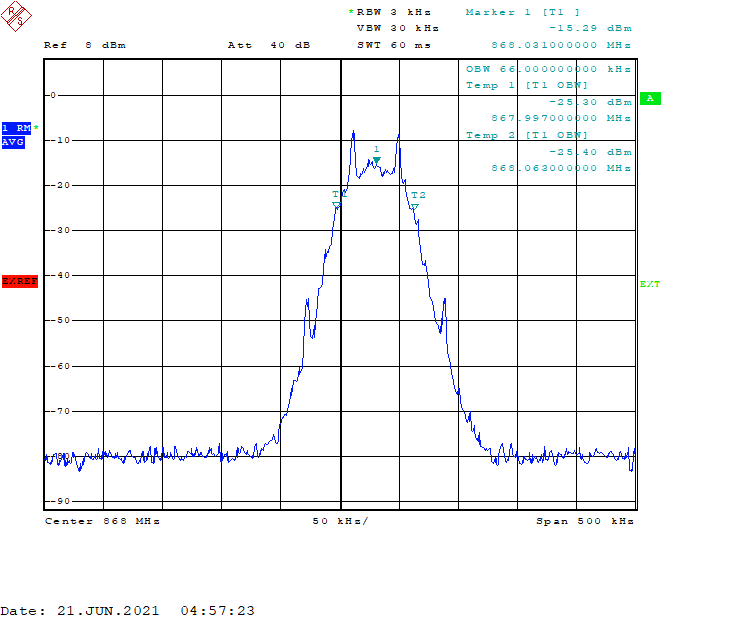Click the 50 kHz/ division label
The height and width of the screenshot is (639, 756).
340,521
